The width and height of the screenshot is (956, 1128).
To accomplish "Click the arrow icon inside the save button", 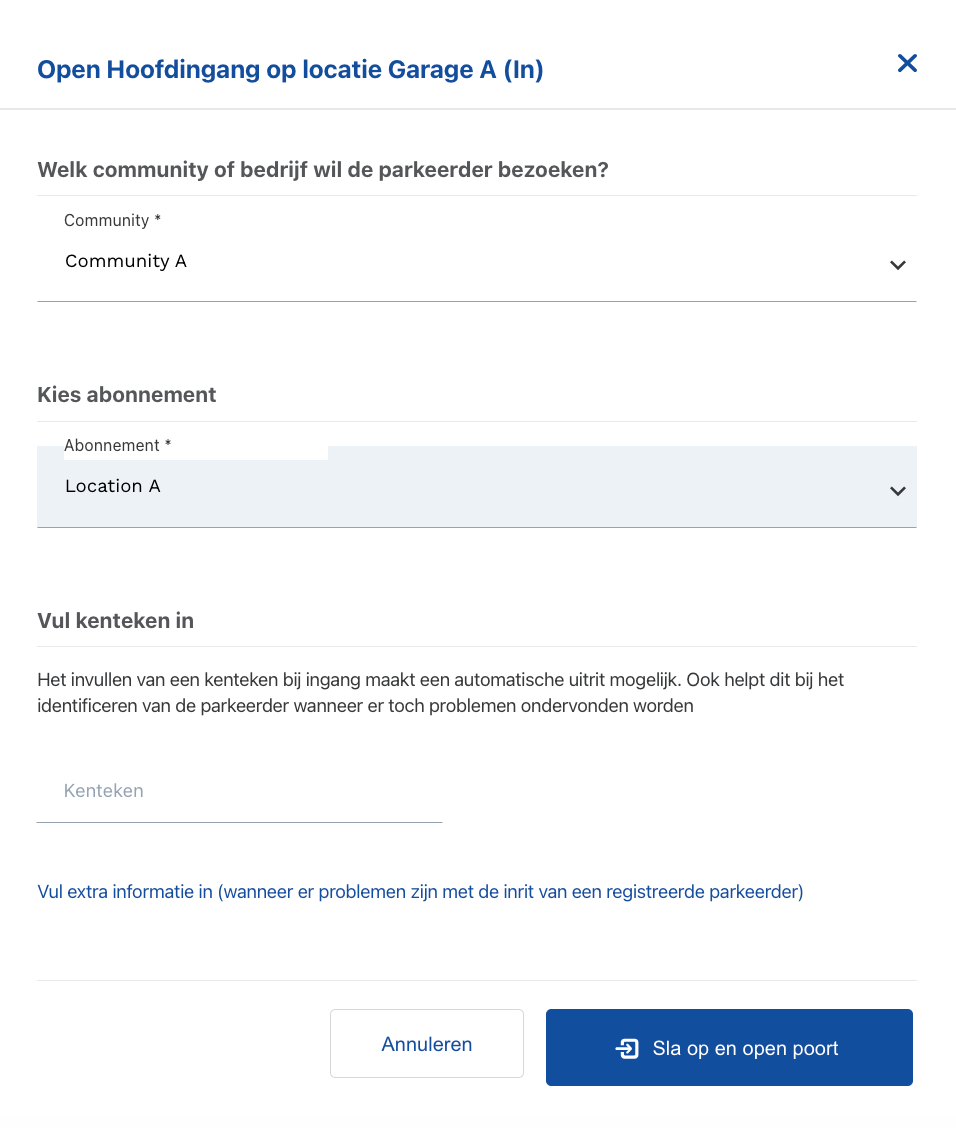I will coord(627,1049).
